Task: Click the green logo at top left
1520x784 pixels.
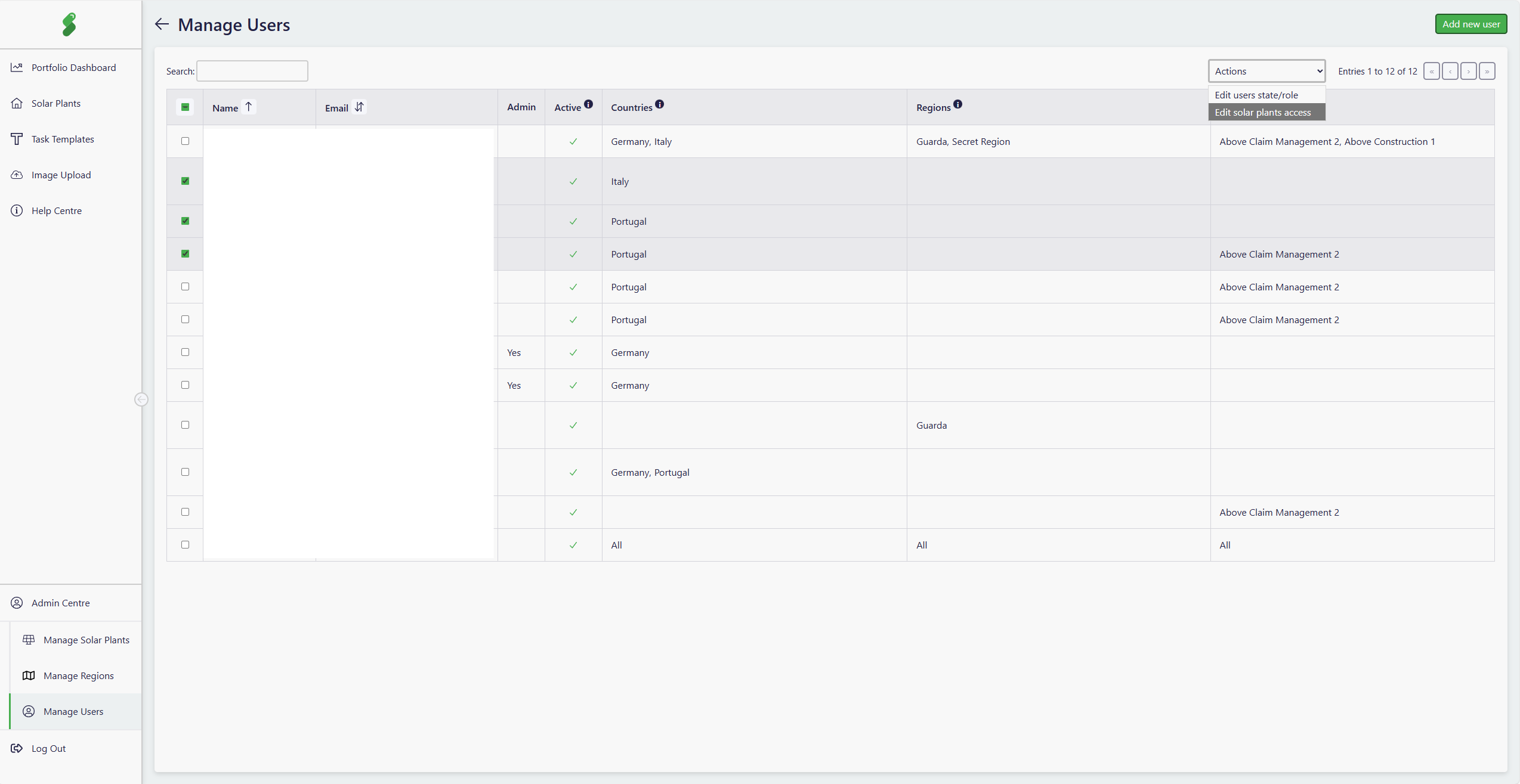Action: tap(70, 24)
